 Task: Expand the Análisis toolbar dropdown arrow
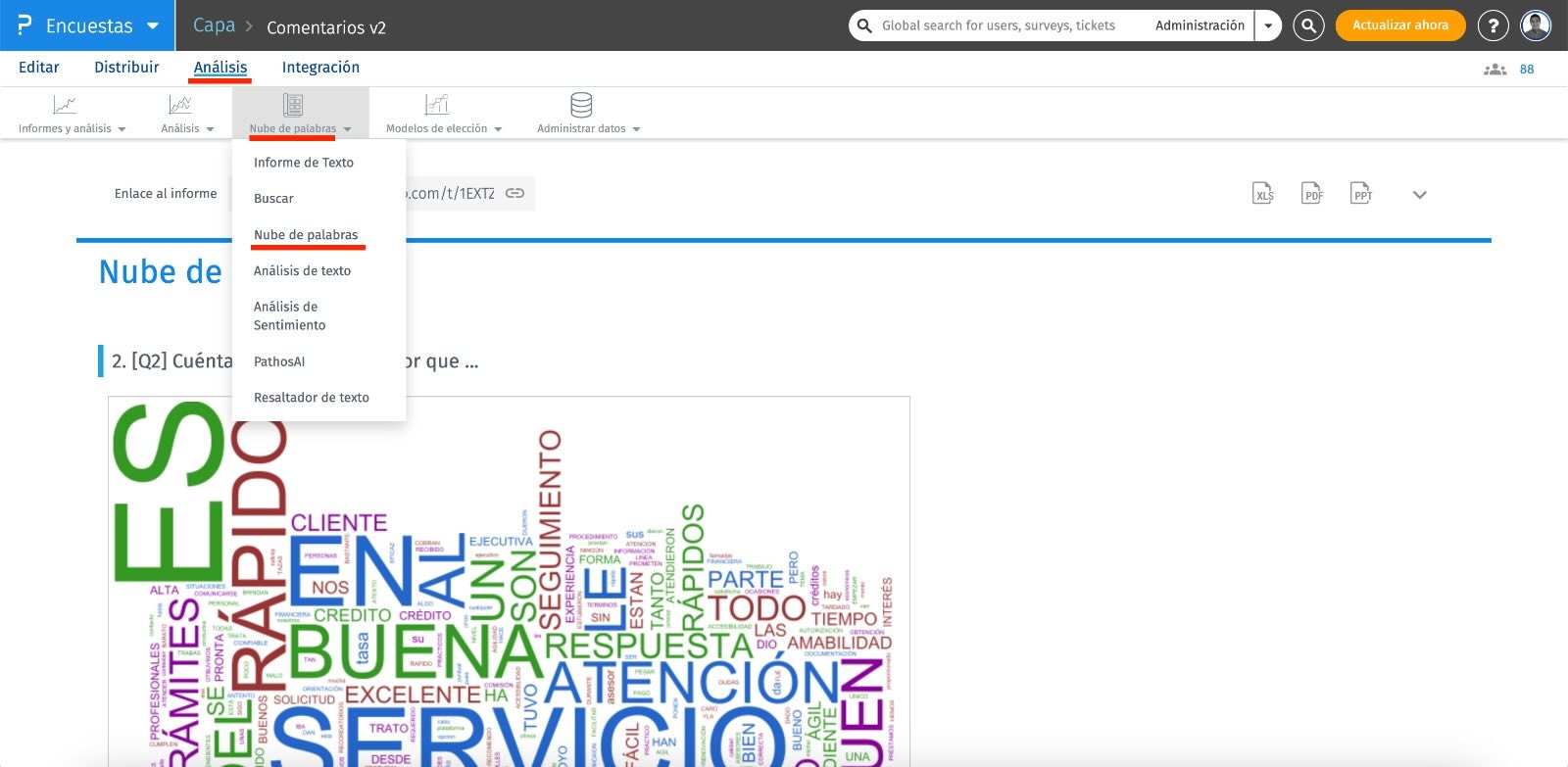[210, 129]
